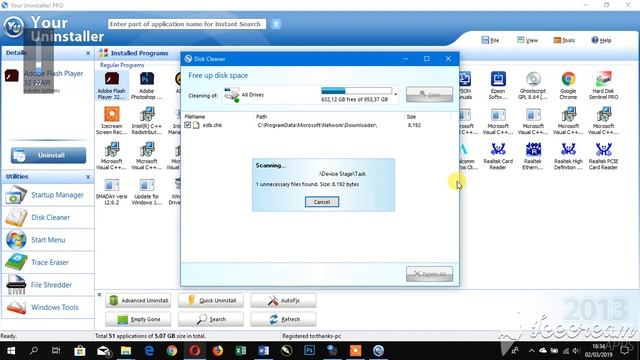Uncheck the edb.chk file checkbox
This screenshot has width=640, height=360.
coord(187,125)
